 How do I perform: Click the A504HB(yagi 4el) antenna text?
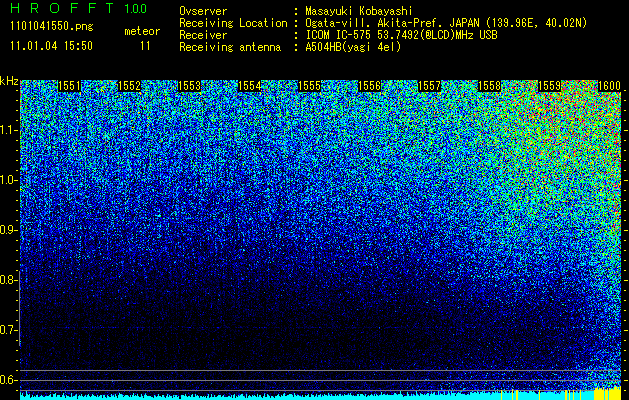point(353,47)
